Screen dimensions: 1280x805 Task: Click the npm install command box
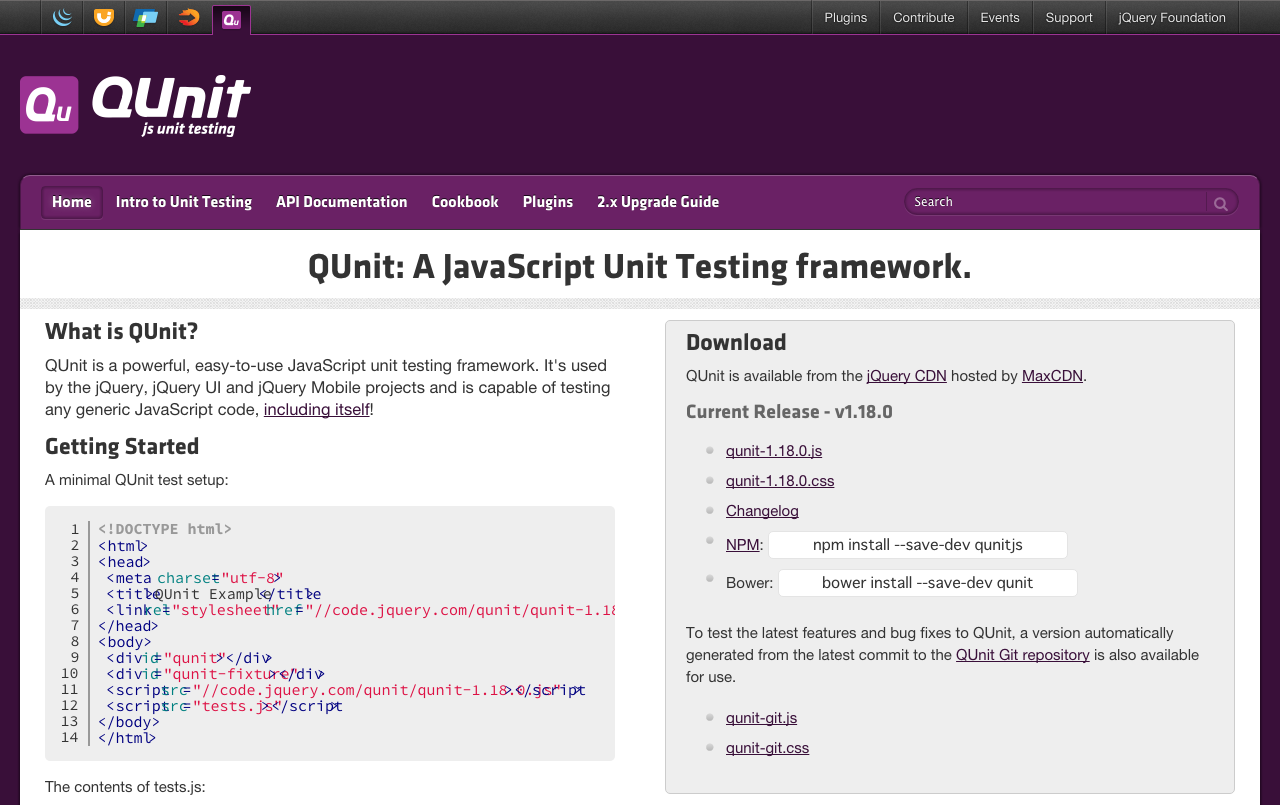click(917, 545)
